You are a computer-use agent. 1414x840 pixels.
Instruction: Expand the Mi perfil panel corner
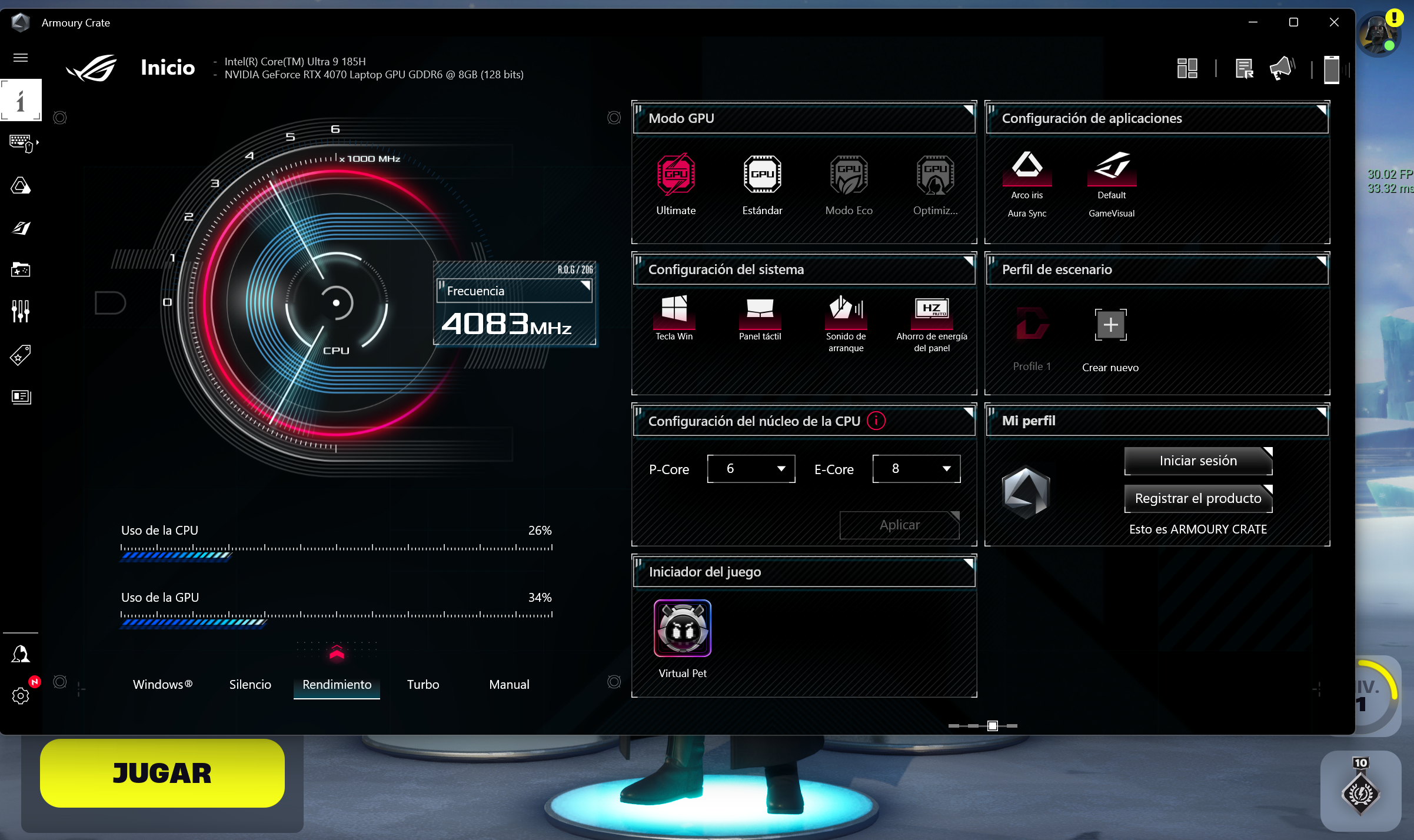click(1321, 412)
